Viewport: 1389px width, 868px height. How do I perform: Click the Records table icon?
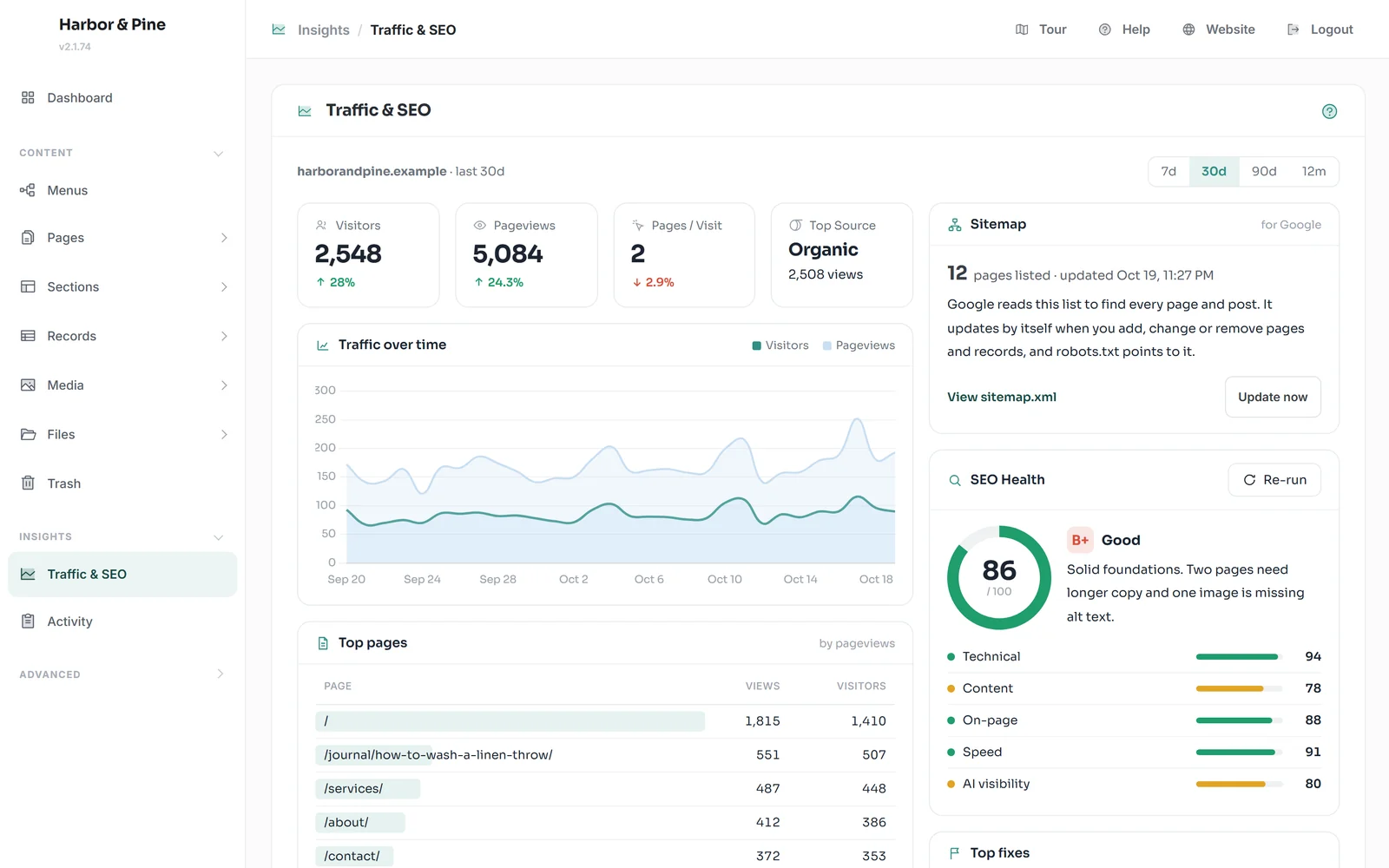pos(28,336)
